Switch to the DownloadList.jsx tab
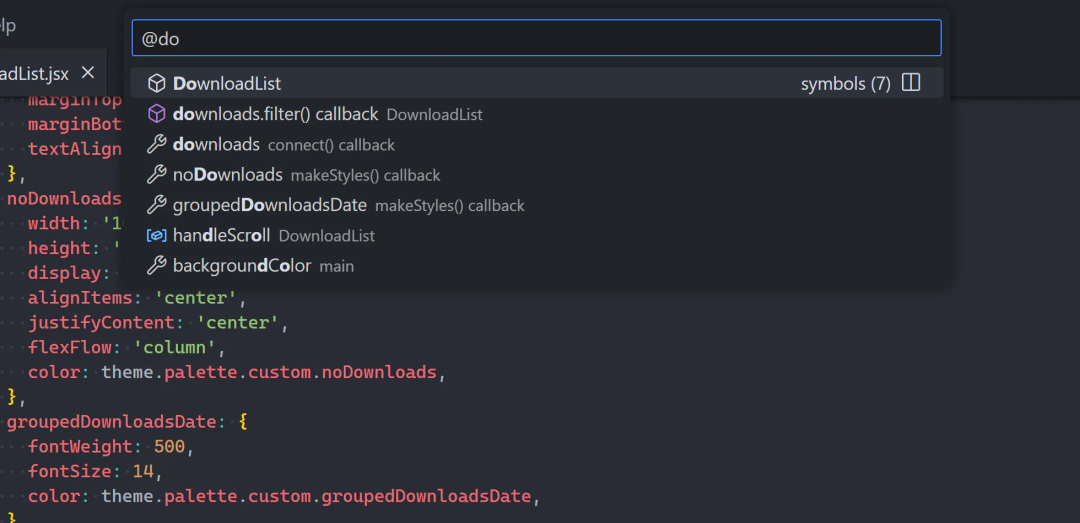The height and width of the screenshot is (523, 1080). point(35,73)
